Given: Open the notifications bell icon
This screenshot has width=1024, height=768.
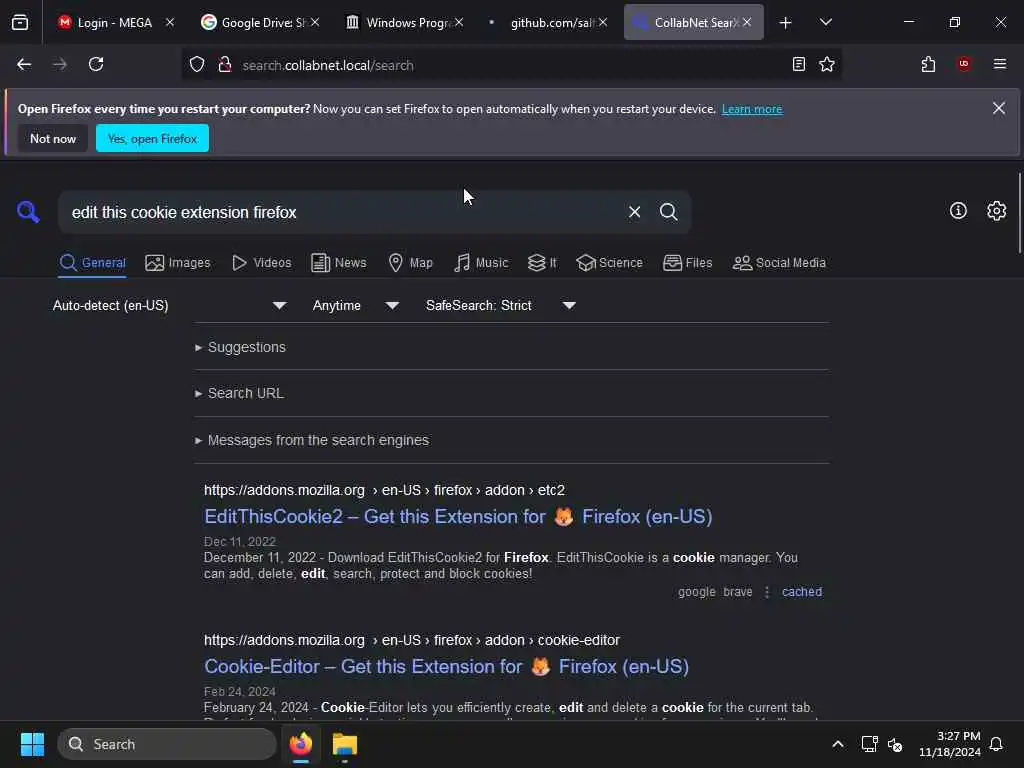Looking at the screenshot, I should tap(996, 744).
